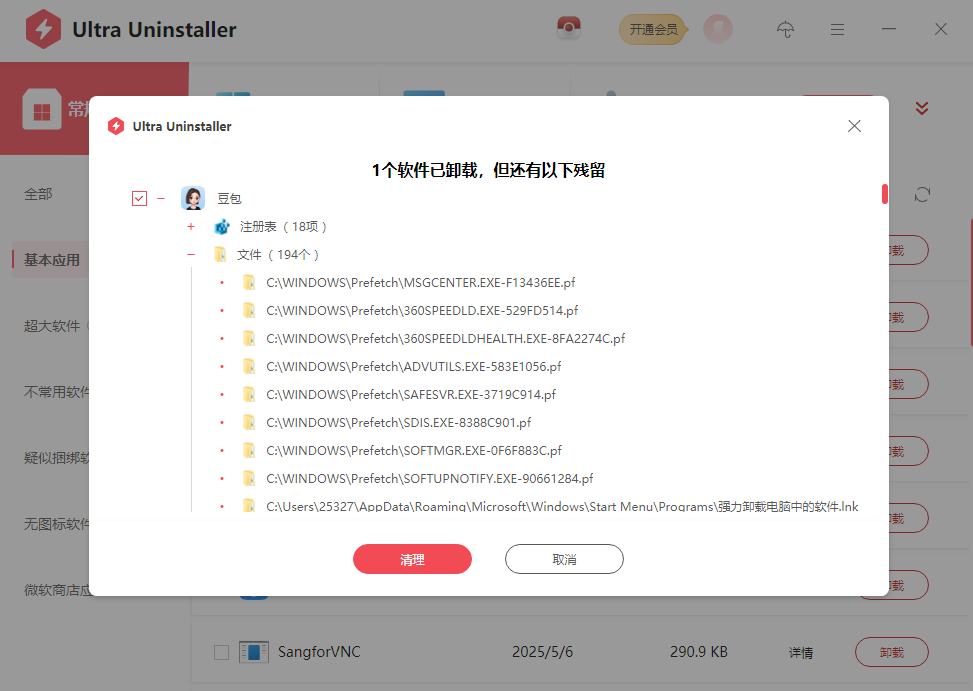Select the SAFESVR.EXE-3719C914.pf file entry
The height and width of the screenshot is (691, 973).
(411, 395)
